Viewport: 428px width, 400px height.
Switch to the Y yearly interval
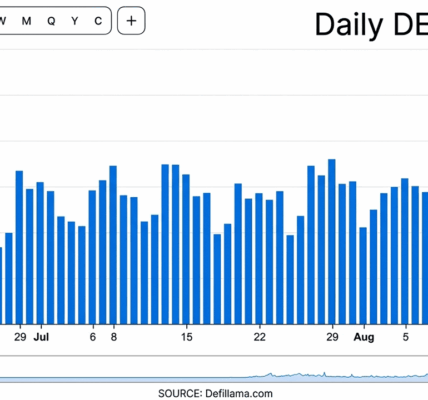[x=75, y=21]
